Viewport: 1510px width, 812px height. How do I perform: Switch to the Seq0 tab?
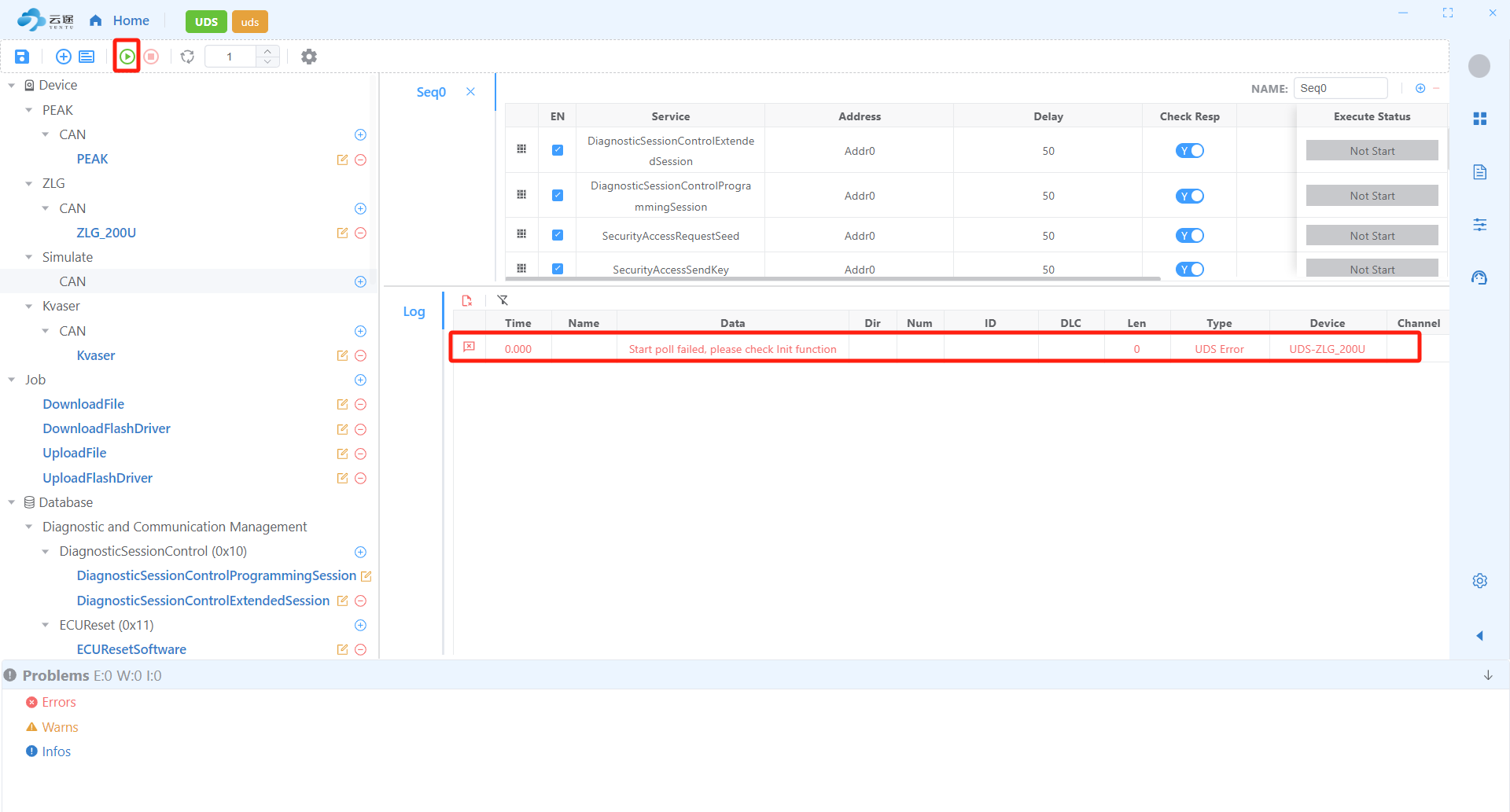point(431,92)
